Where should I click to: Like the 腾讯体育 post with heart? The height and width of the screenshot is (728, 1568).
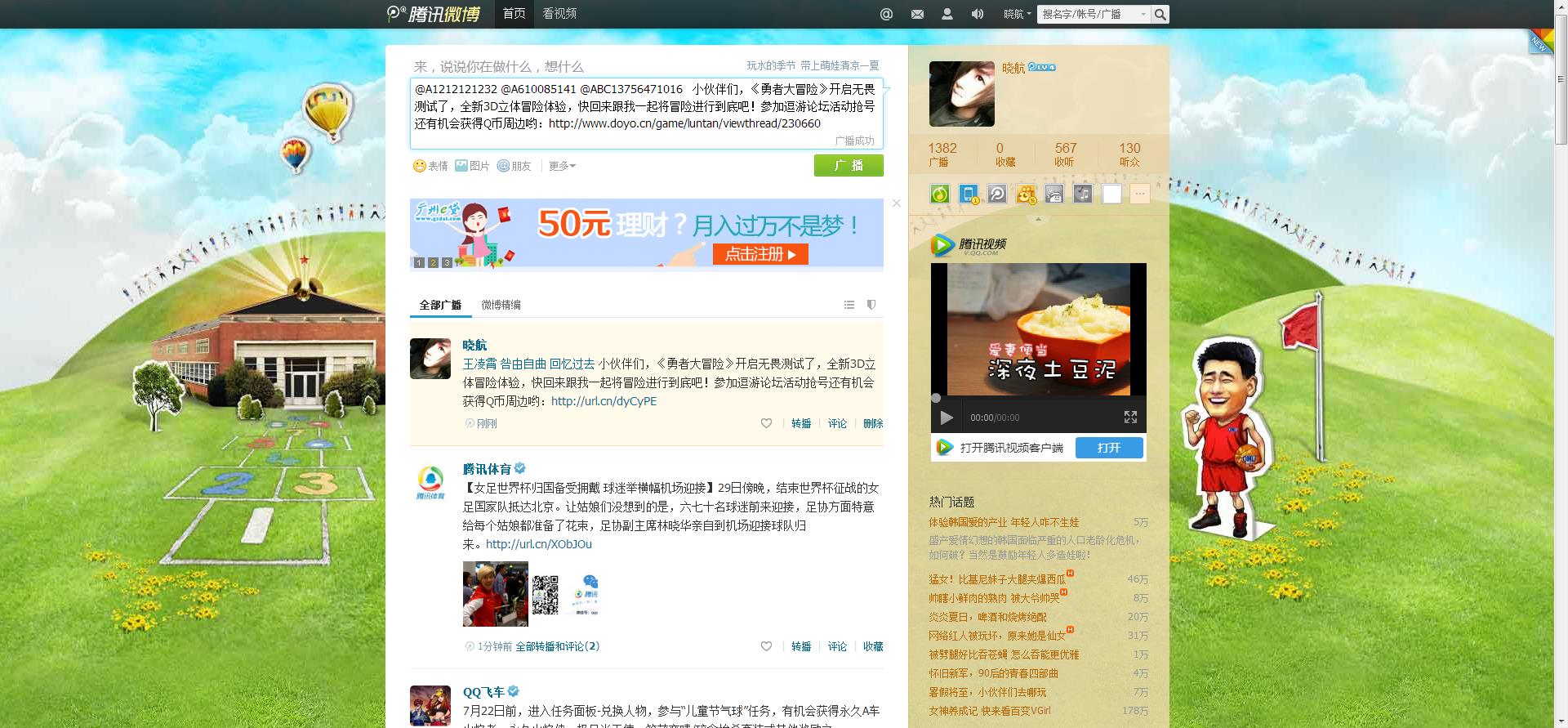766,646
